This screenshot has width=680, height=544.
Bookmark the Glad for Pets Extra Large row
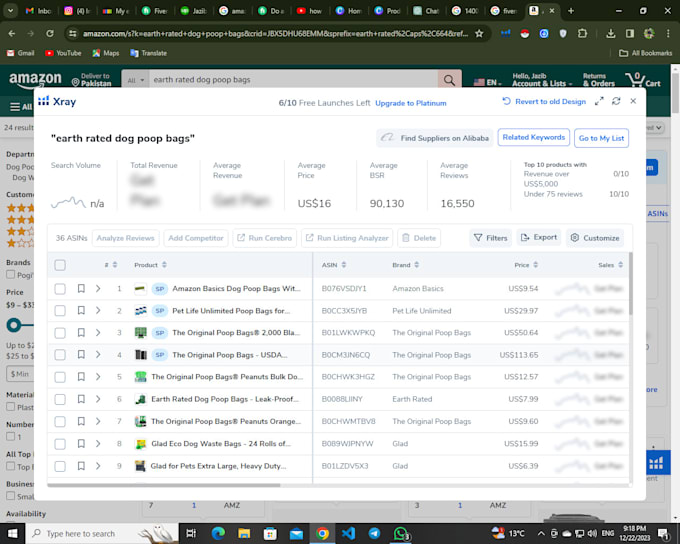tap(81, 466)
